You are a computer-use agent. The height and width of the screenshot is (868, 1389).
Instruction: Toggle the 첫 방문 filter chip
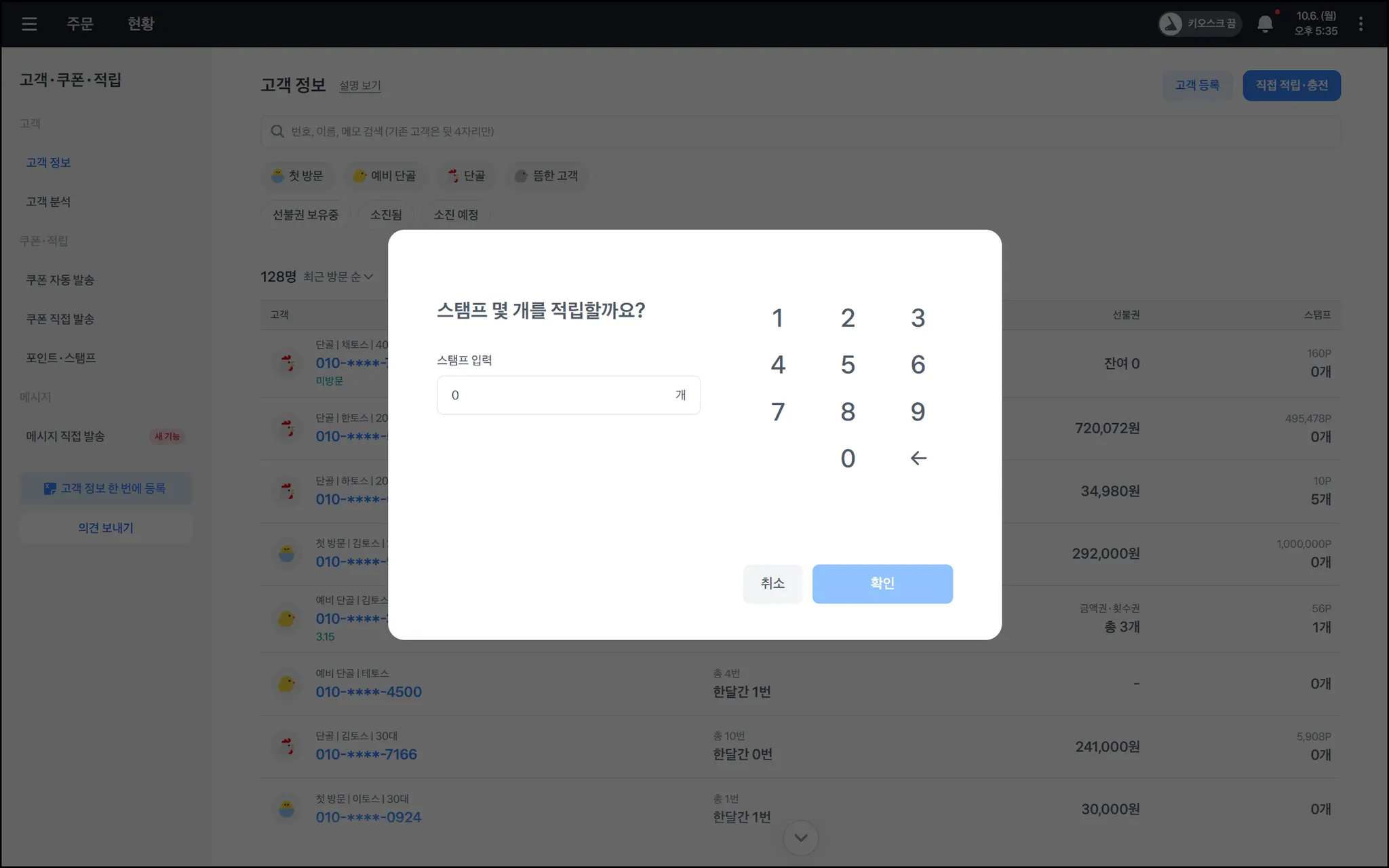coord(297,176)
